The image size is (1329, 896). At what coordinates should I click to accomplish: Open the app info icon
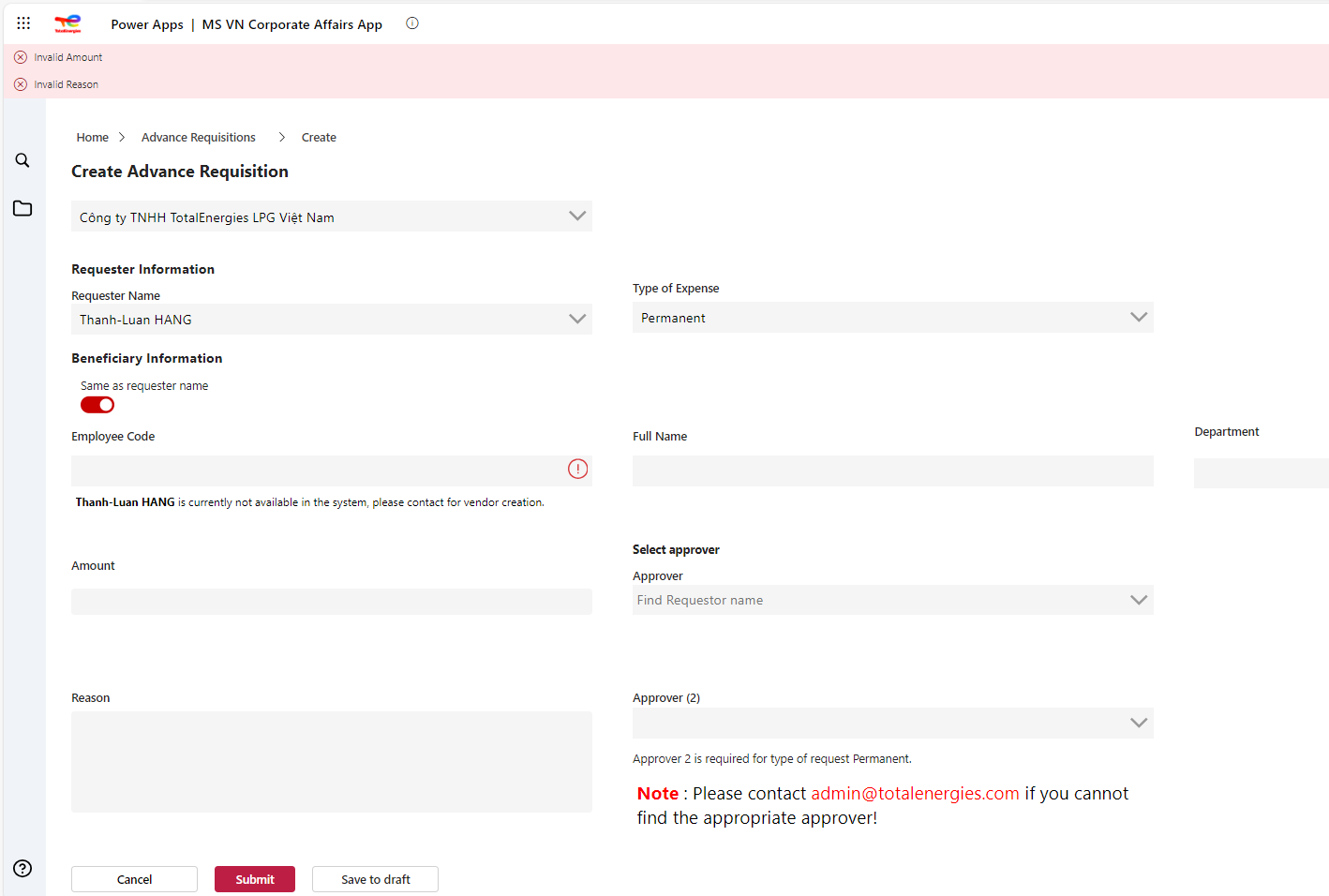click(x=412, y=23)
